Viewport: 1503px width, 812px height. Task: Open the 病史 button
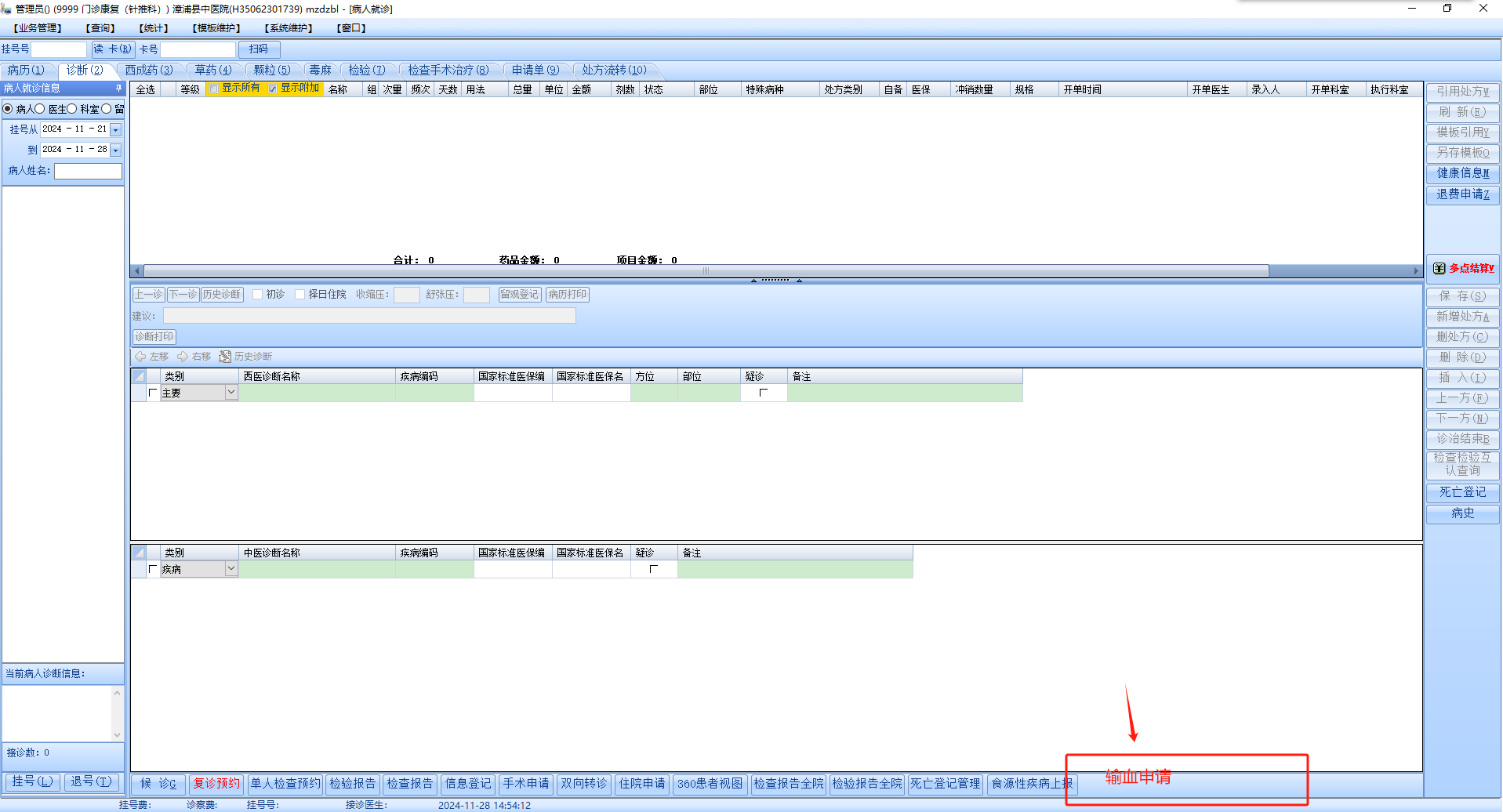(1463, 513)
